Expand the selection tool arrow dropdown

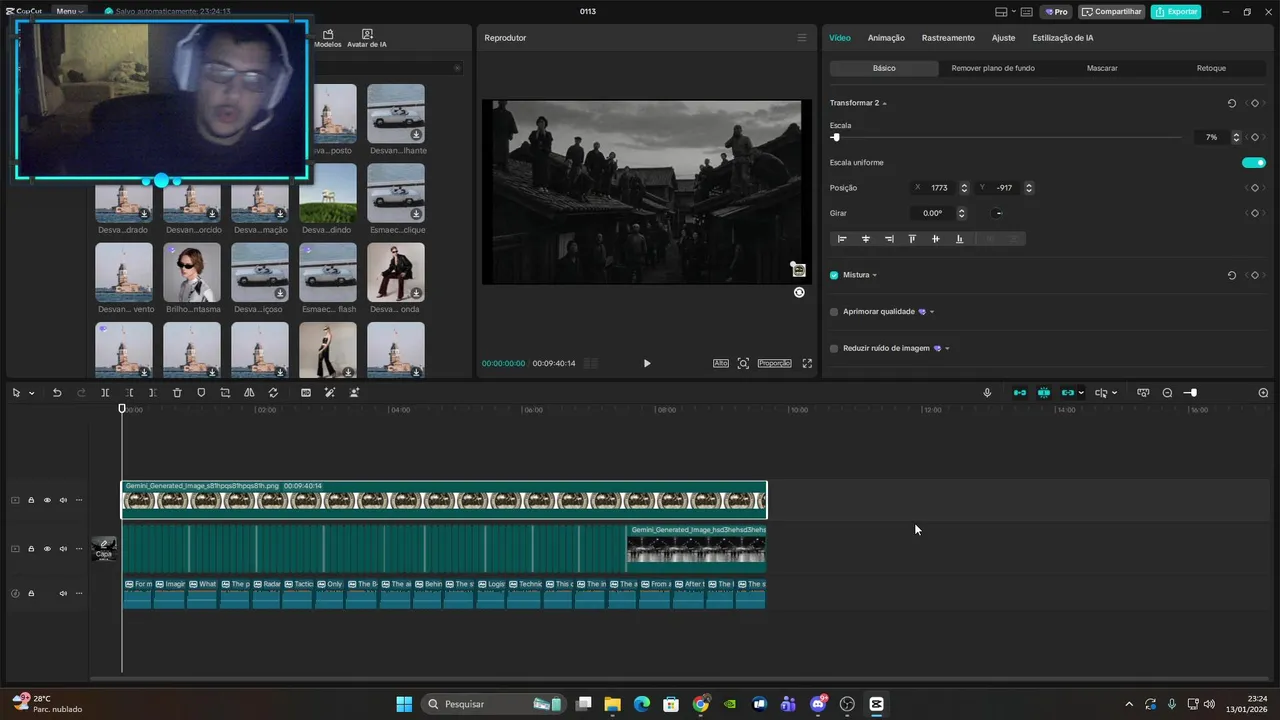click(31, 393)
